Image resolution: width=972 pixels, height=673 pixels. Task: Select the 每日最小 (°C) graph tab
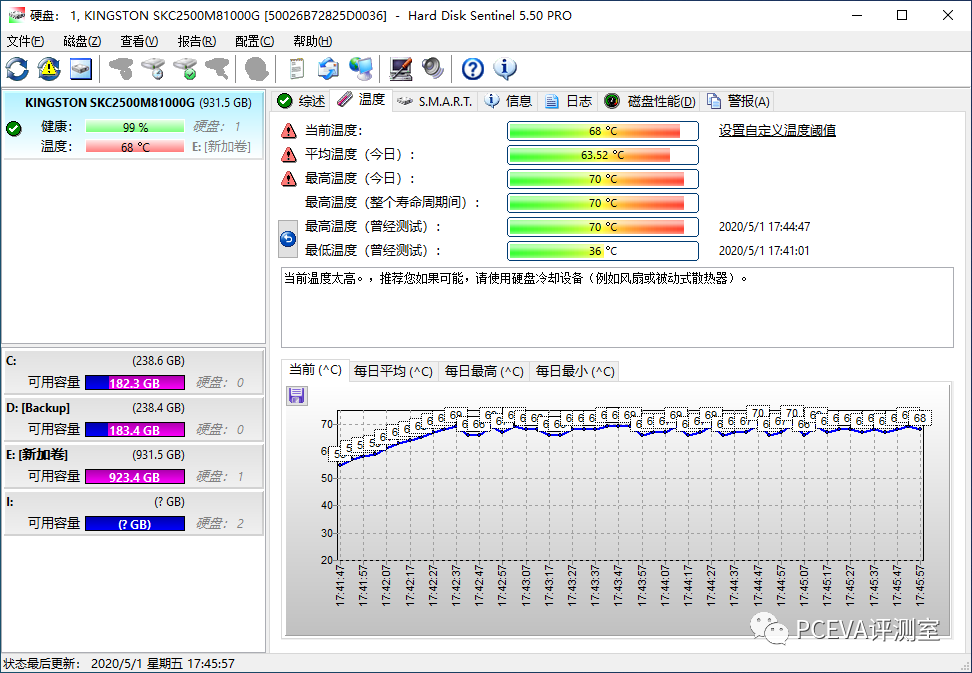575,371
